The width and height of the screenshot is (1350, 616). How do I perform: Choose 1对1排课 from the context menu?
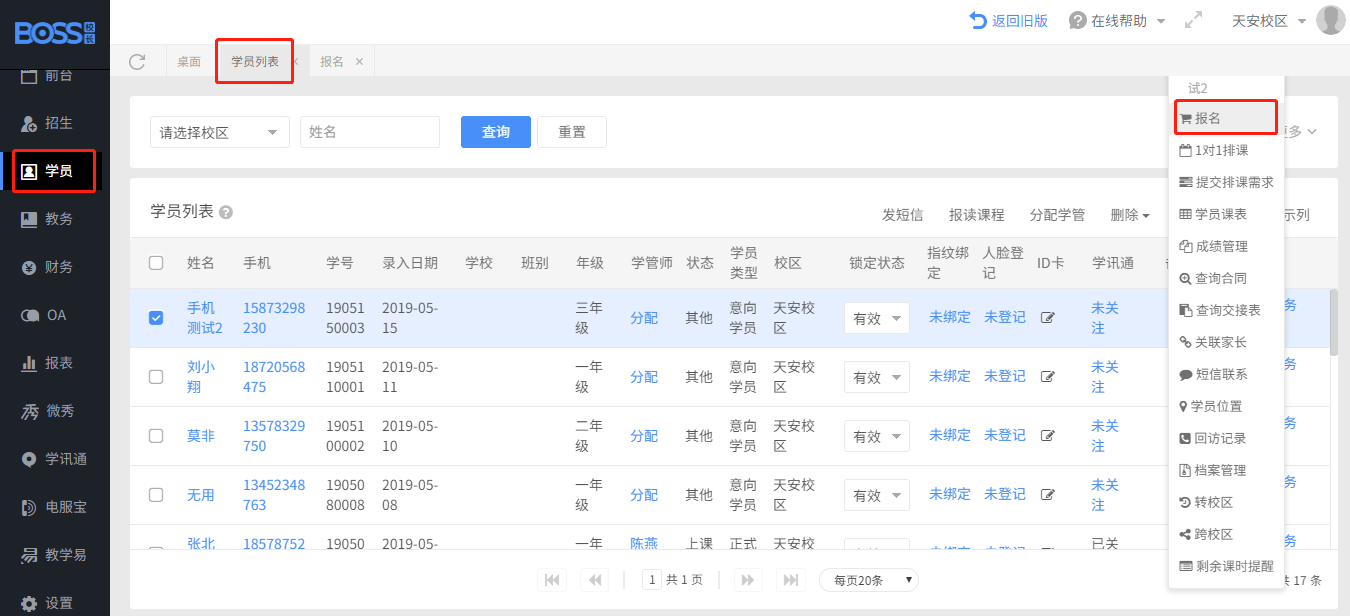pyautogui.click(x=1226, y=150)
